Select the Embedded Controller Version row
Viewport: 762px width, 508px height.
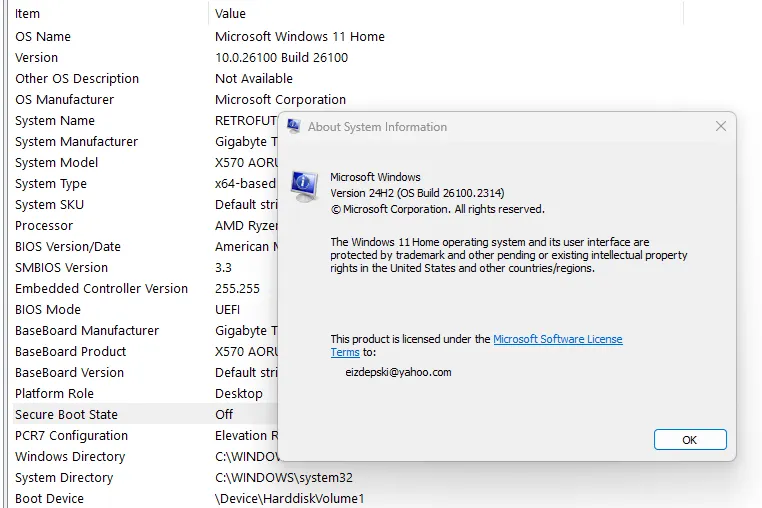145,288
